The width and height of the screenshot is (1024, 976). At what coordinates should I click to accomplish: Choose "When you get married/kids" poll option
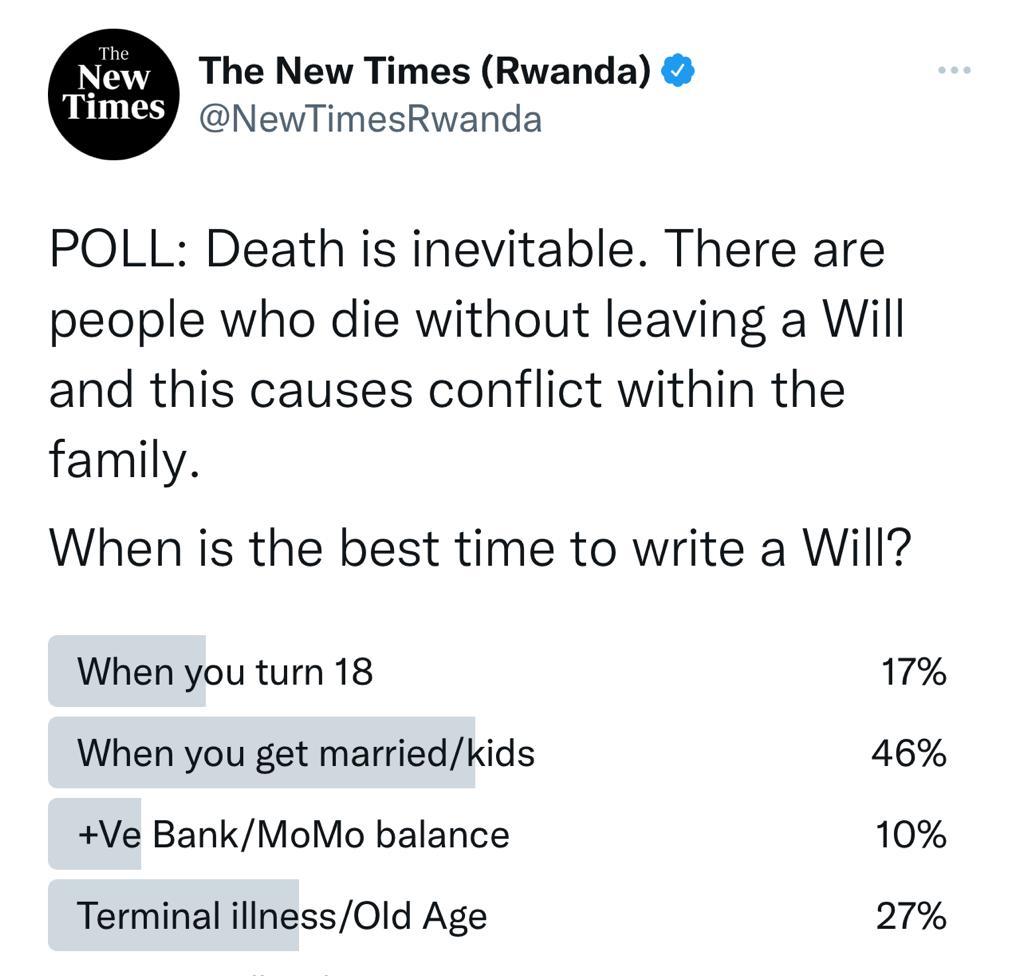306,752
